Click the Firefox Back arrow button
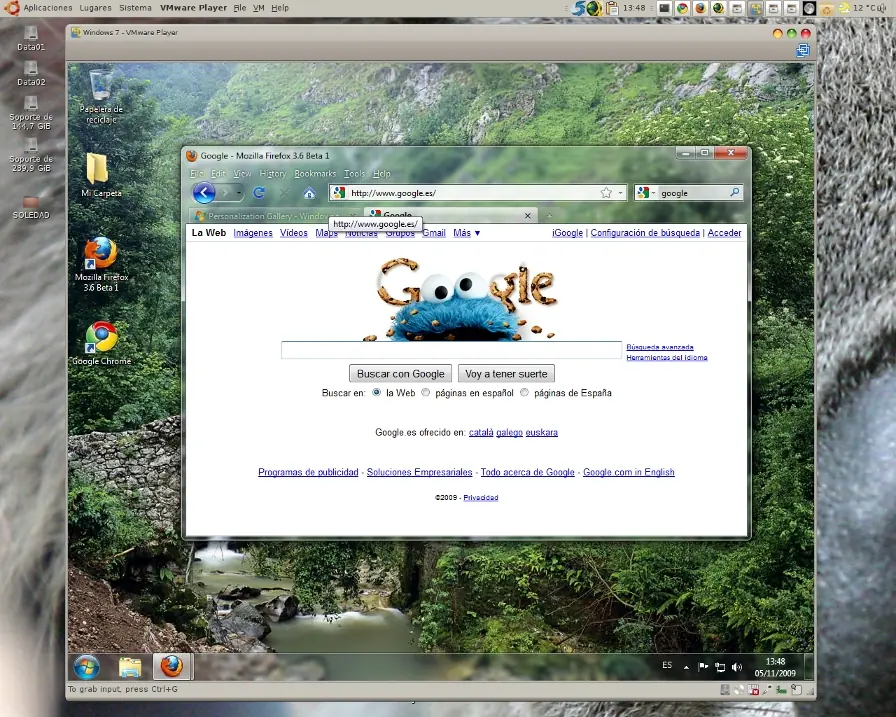The width and height of the screenshot is (896, 717). 204,193
